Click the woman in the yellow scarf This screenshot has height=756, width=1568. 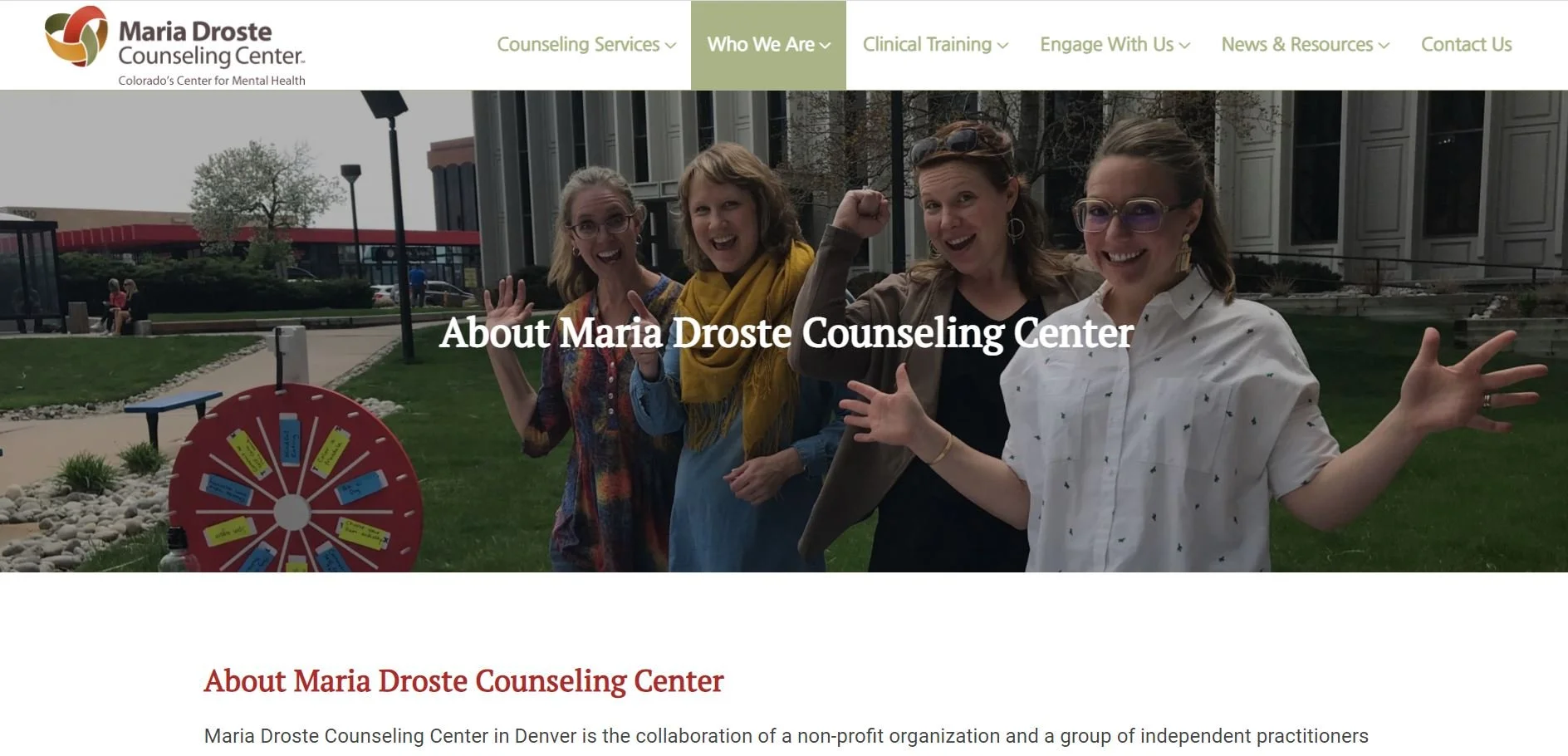(x=731, y=357)
